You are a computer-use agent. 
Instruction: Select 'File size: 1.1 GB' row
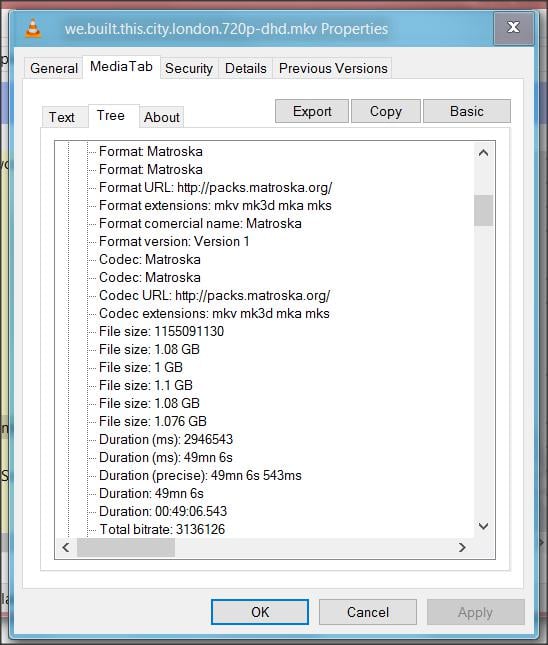click(146, 385)
